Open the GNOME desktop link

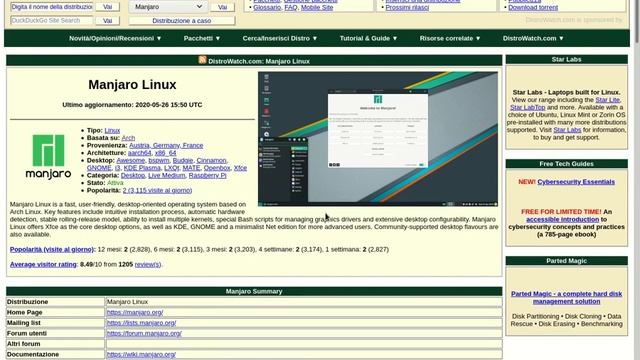[x=99, y=168]
